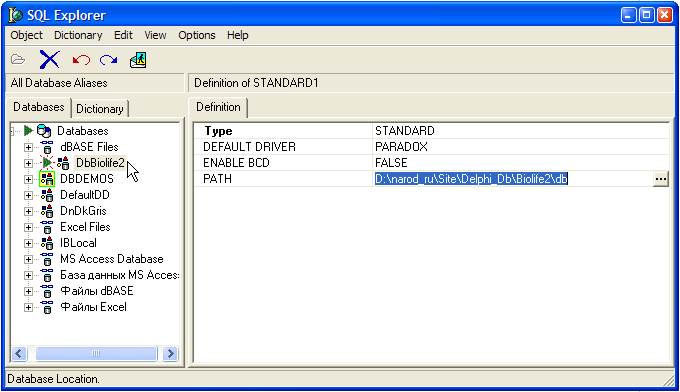Click the DbBiolife2 alias icon
680x392 pixels.
[63, 163]
